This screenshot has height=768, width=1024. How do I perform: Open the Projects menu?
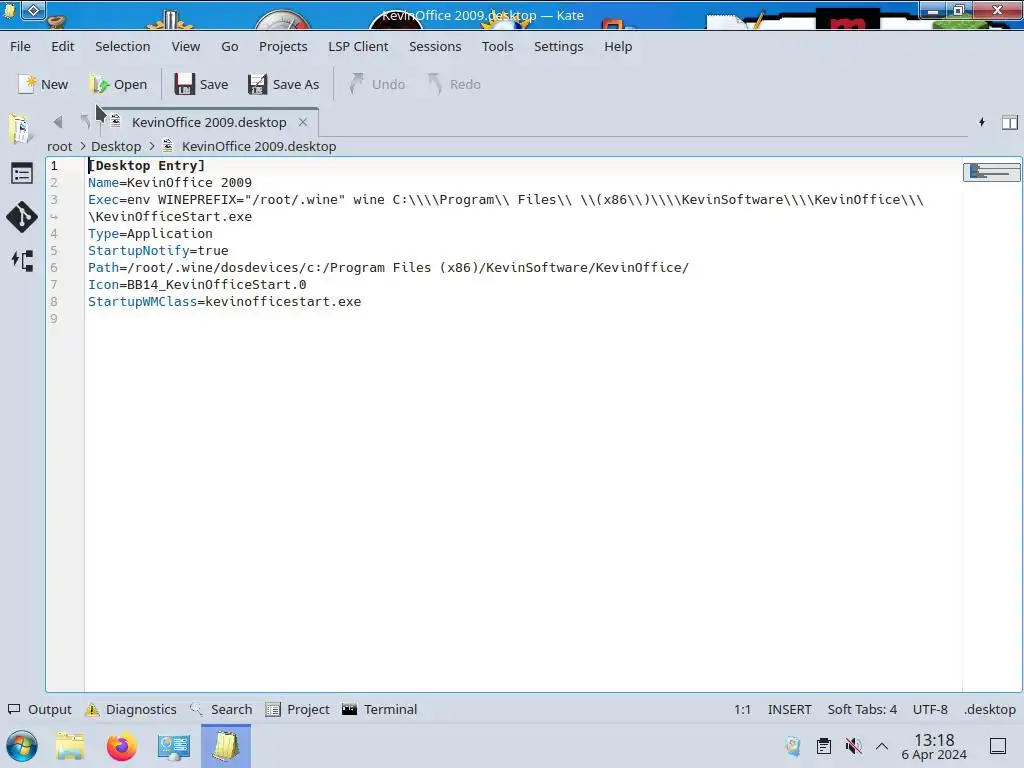(283, 46)
